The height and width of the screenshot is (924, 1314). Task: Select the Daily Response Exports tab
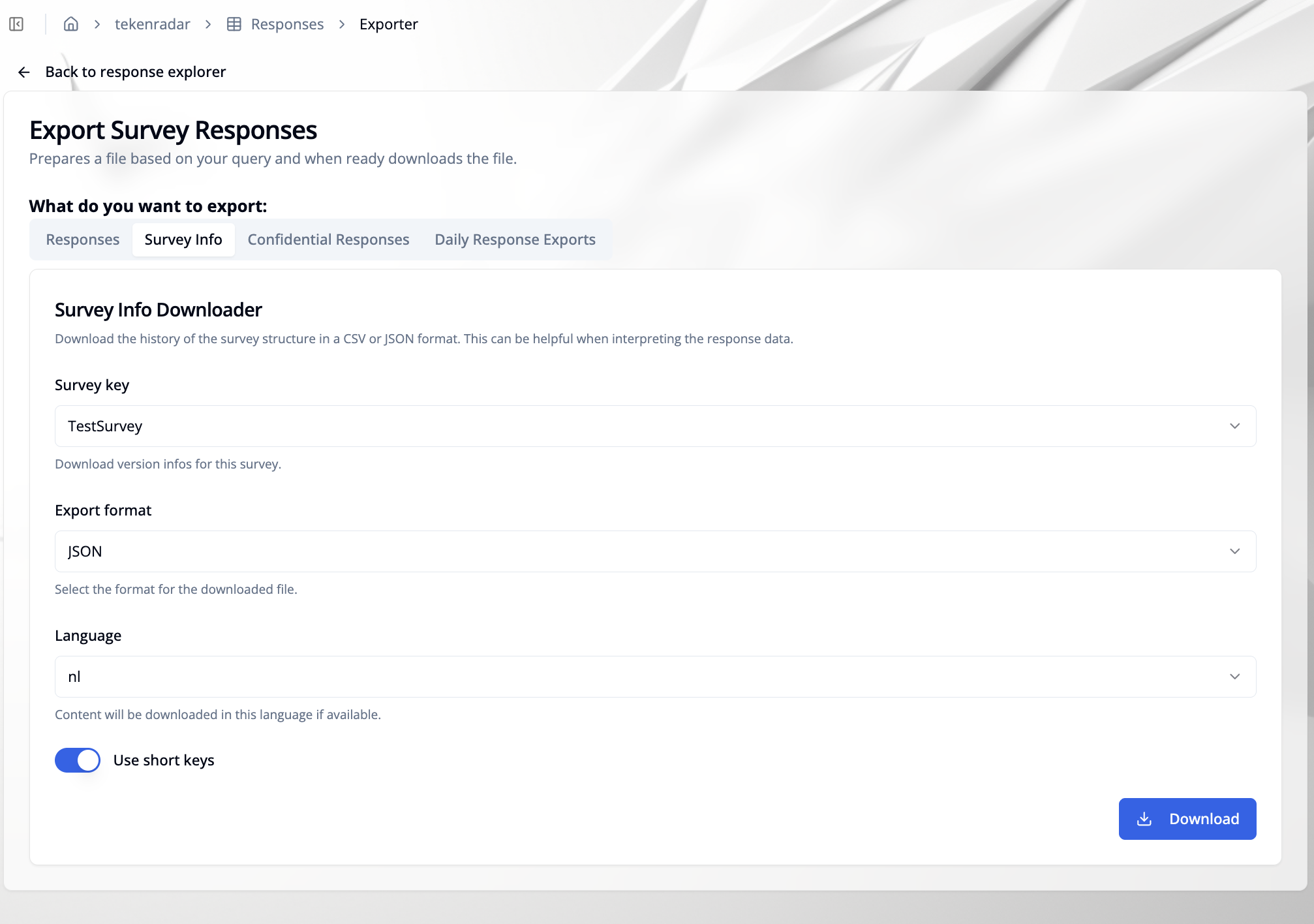tap(515, 239)
